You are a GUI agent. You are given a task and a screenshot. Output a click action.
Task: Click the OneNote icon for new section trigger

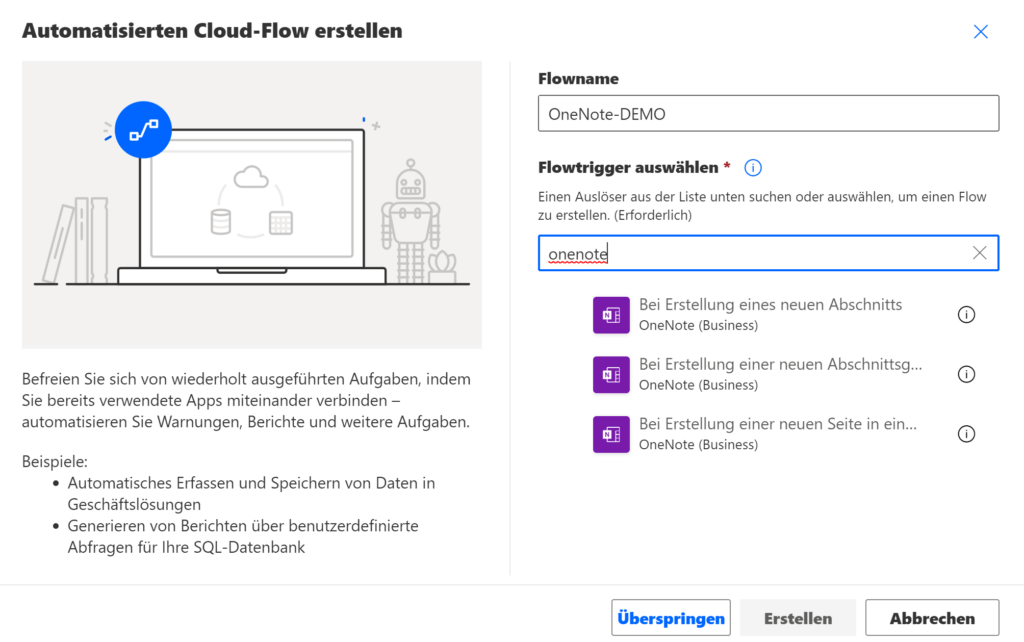click(611, 315)
